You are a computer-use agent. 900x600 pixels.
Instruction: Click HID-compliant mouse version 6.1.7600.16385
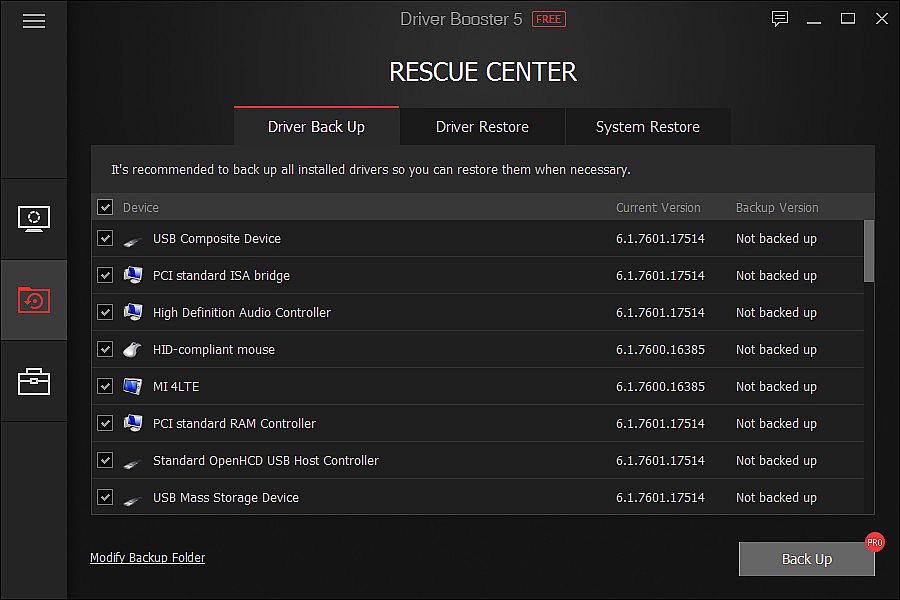coord(660,350)
